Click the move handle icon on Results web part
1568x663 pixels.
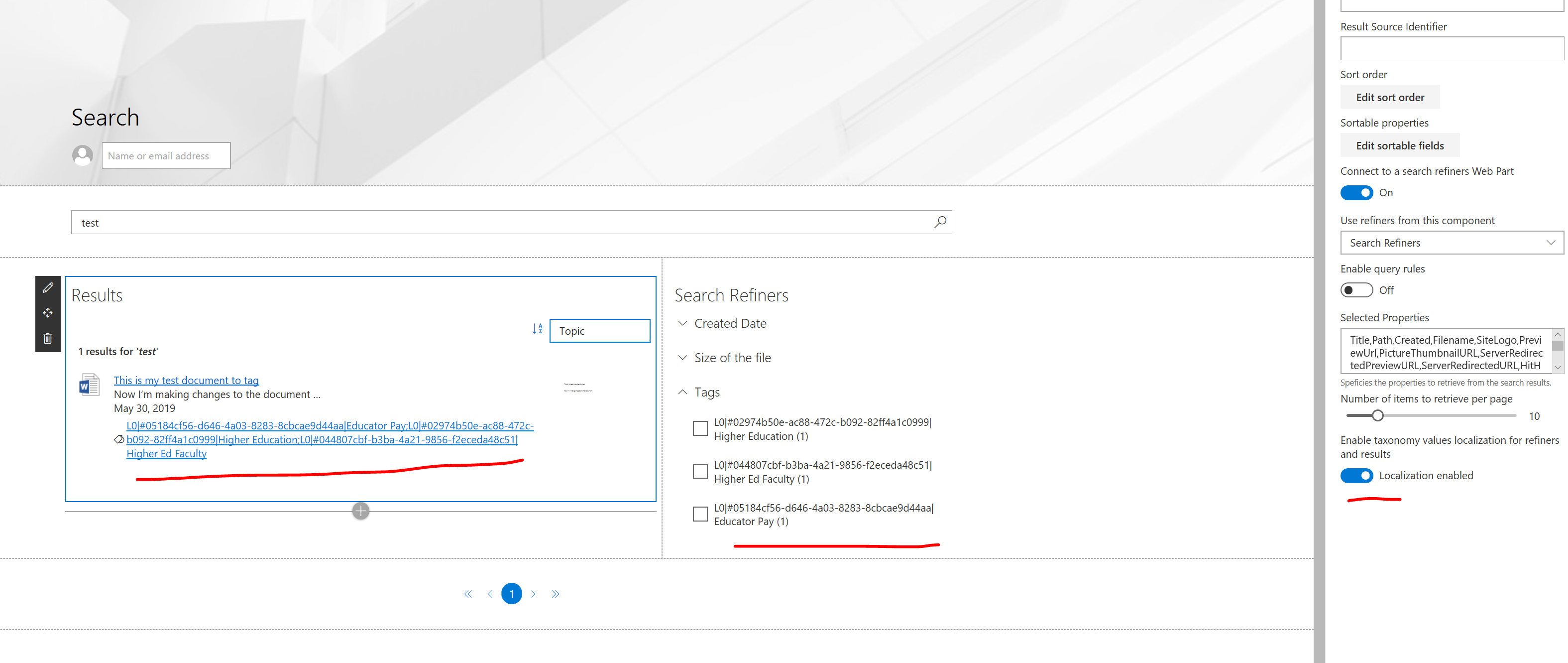tap(47, 313)
